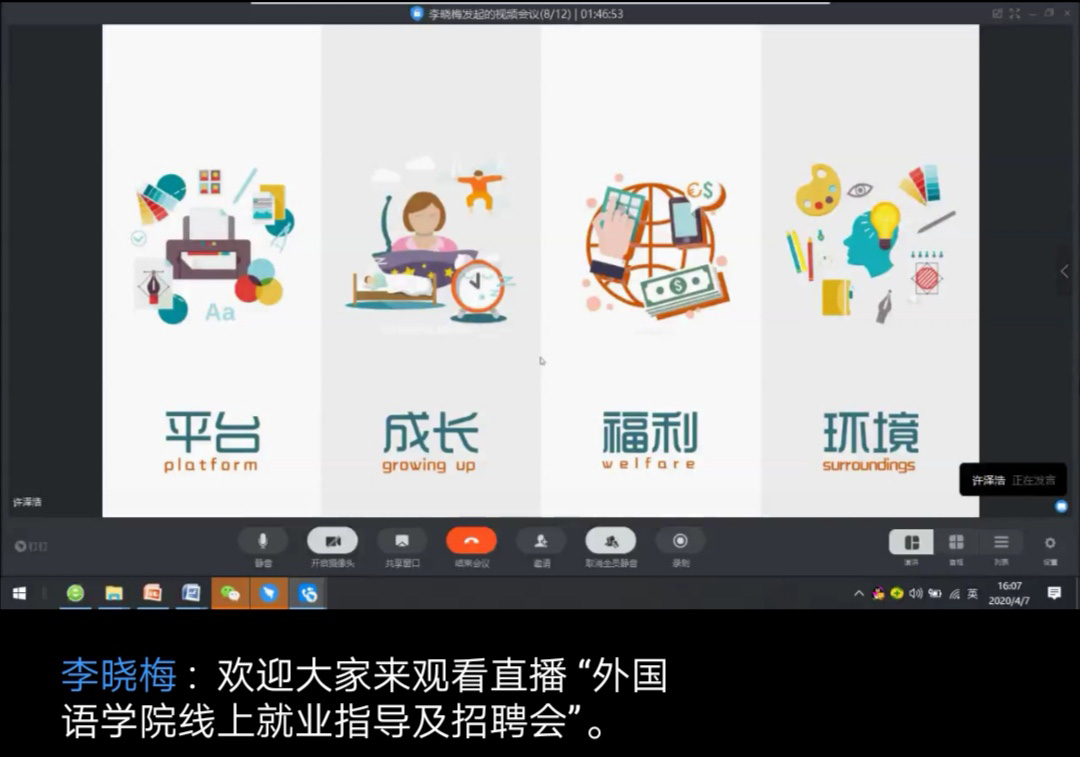This screenshot has width=1080, height=757.
Task: Expand the hidden system tray icons chevron
Action: point(858,594)
